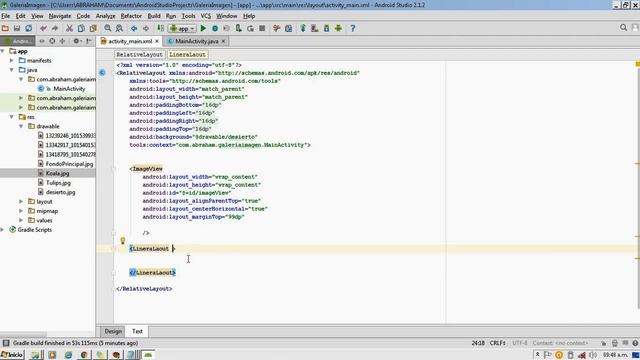Click the Help question mark icon
Image resolution: width=640 pixels, height=360 pixels.
pos(353,28)
